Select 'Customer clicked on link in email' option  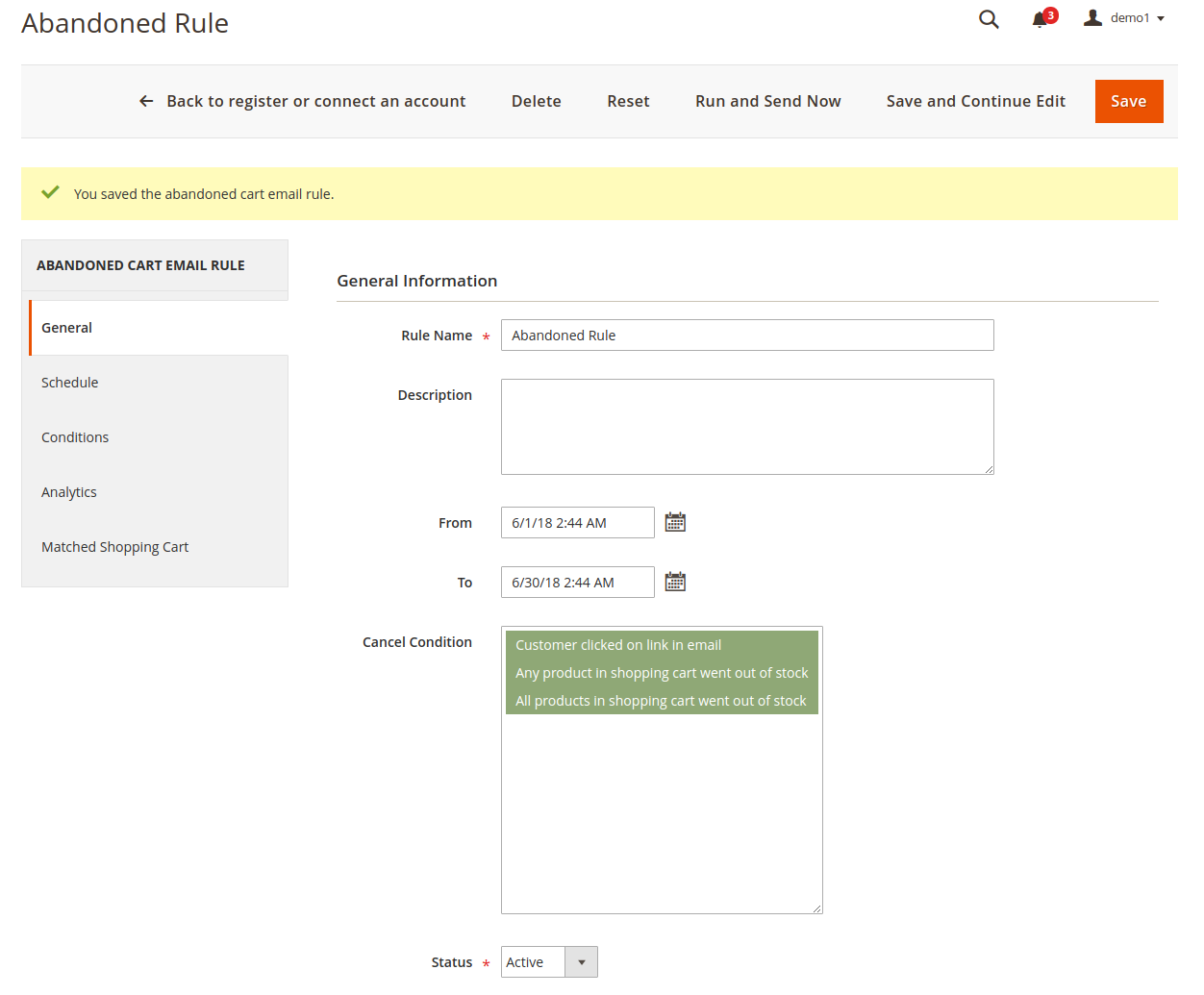pos(618,645)
